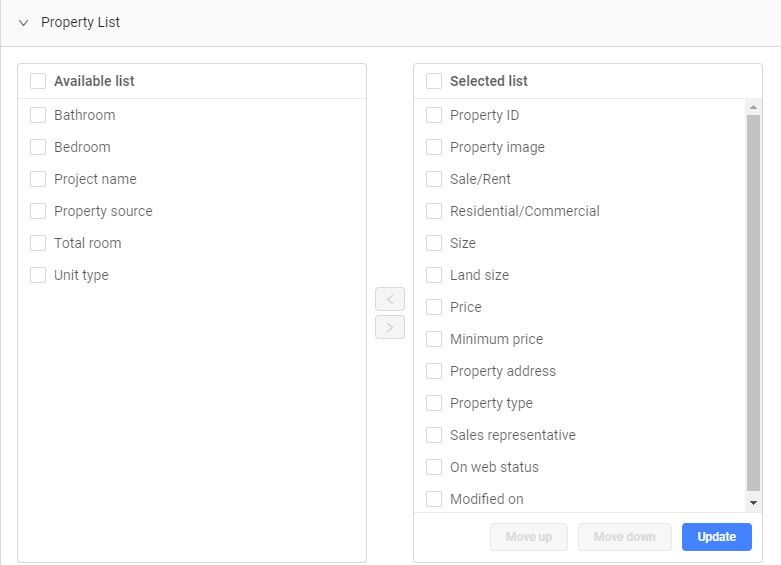
Task: Select Sales representative checkbox
Action: pos(434,435)
